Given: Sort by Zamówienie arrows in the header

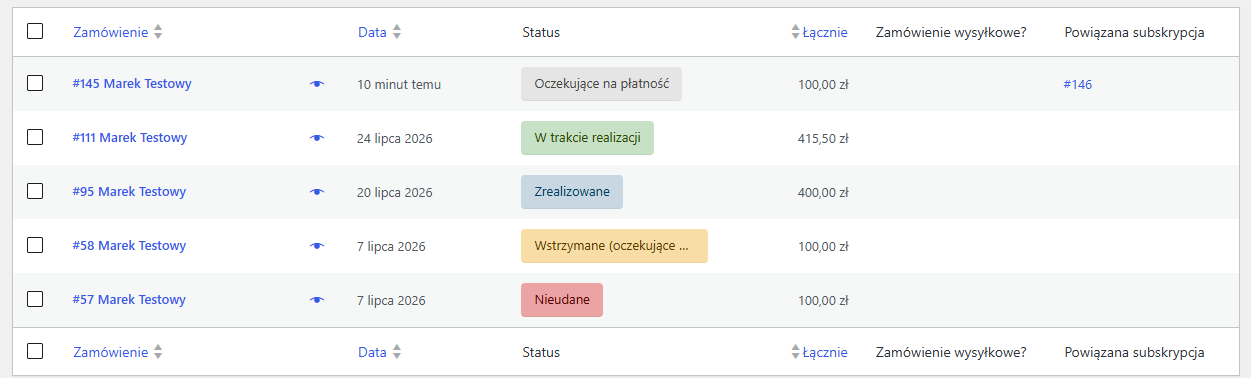Looking at the screenshot, I should click(x=158, y=32).
